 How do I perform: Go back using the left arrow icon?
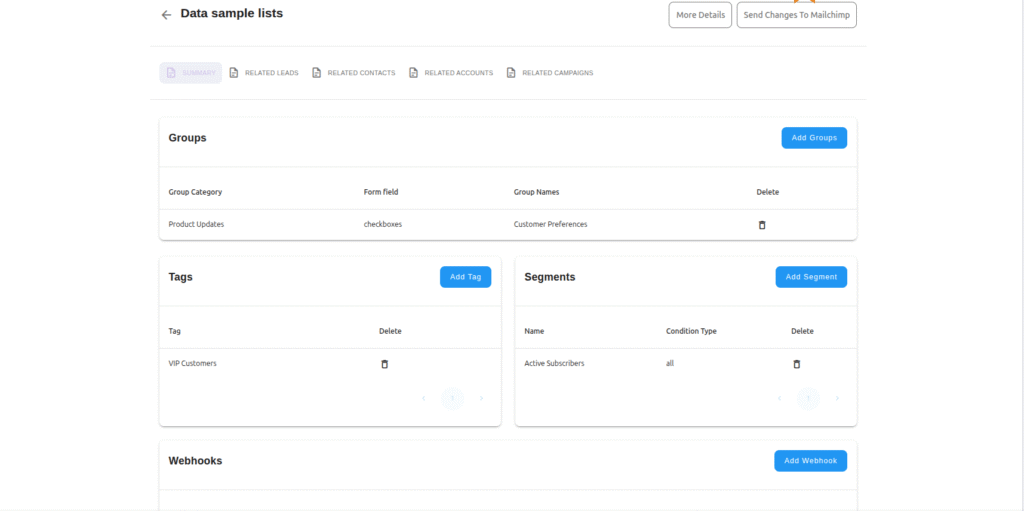167,14
